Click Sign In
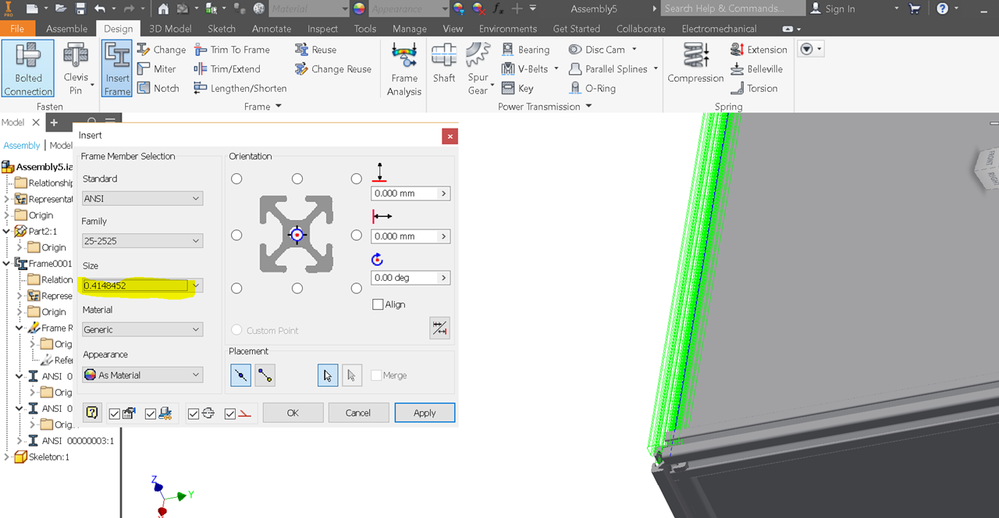Viewport: 999px width, 518px height. point(832,8)
